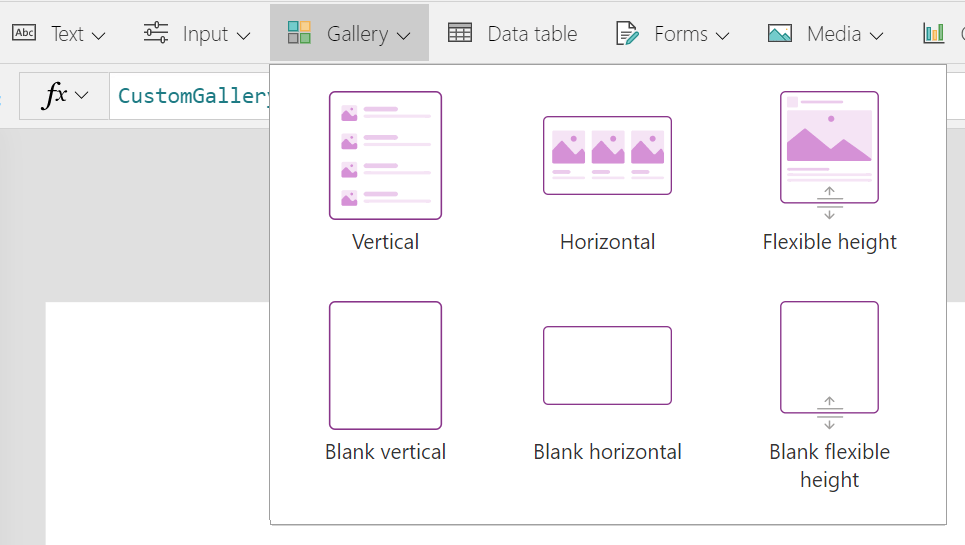Select the Vertical gallery layout icon
This screenshot has width=965, height=545.
(x=385, y=155)
